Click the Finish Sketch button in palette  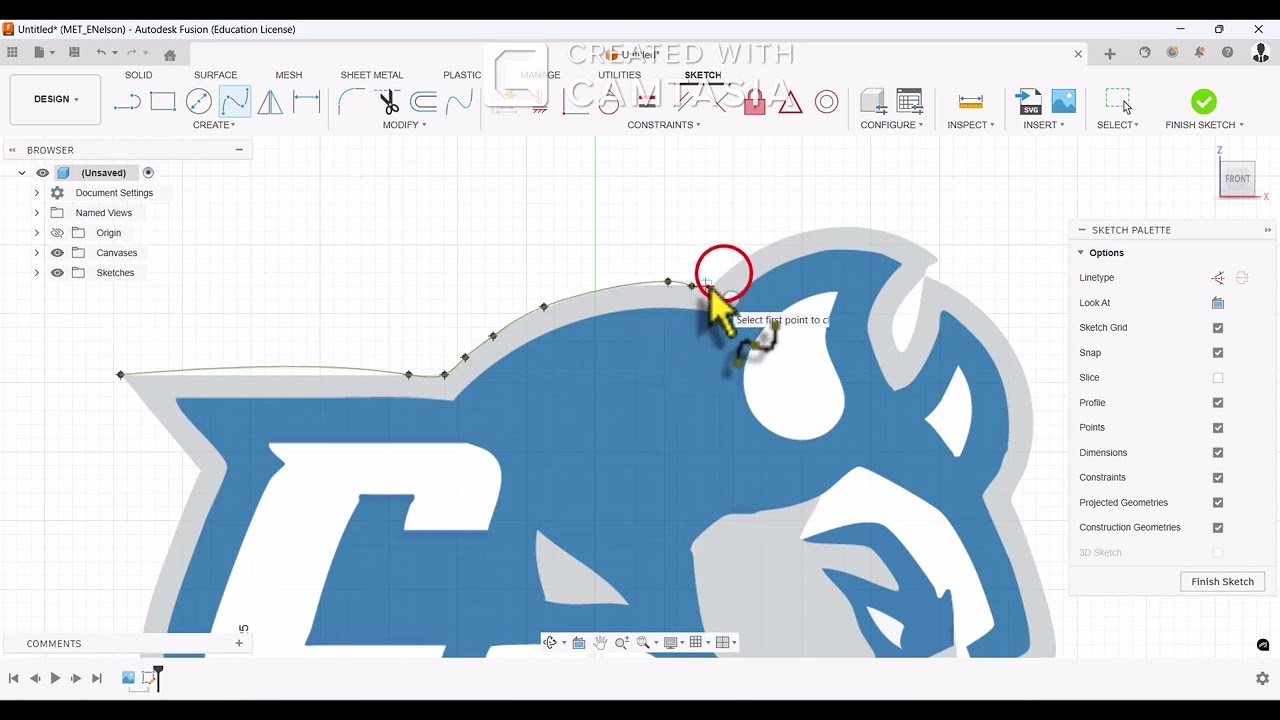pos(1222,582)
